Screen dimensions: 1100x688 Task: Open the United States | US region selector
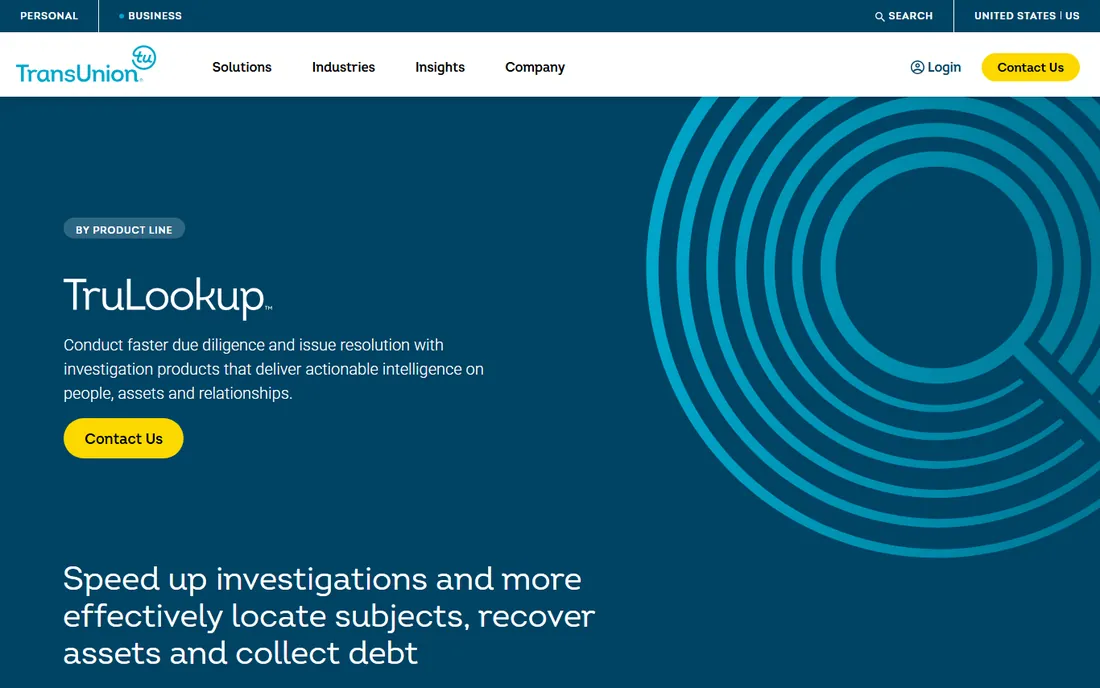pyautogui.click(x=1026, y=15)
